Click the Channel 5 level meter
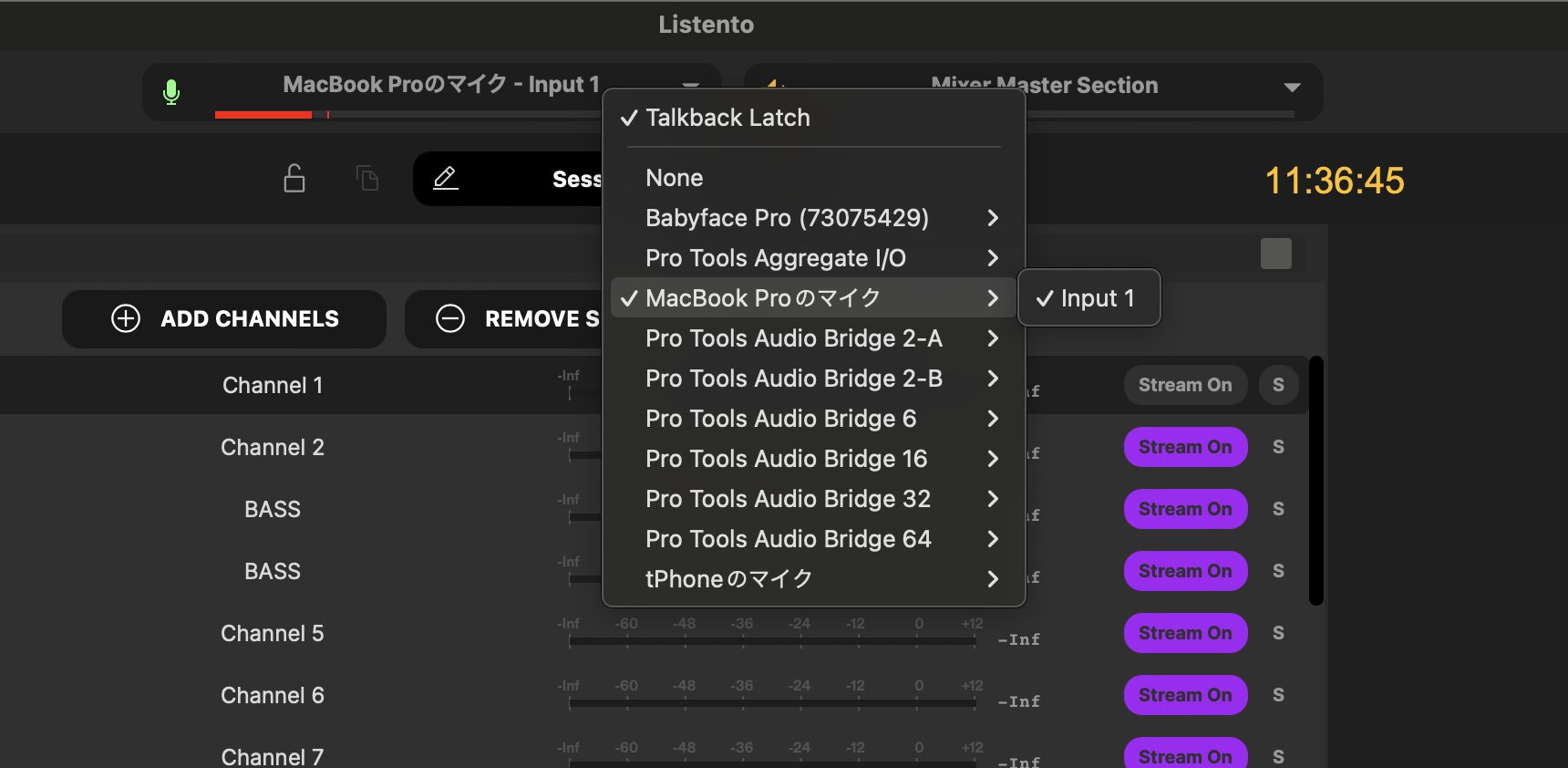 (772, 641)
